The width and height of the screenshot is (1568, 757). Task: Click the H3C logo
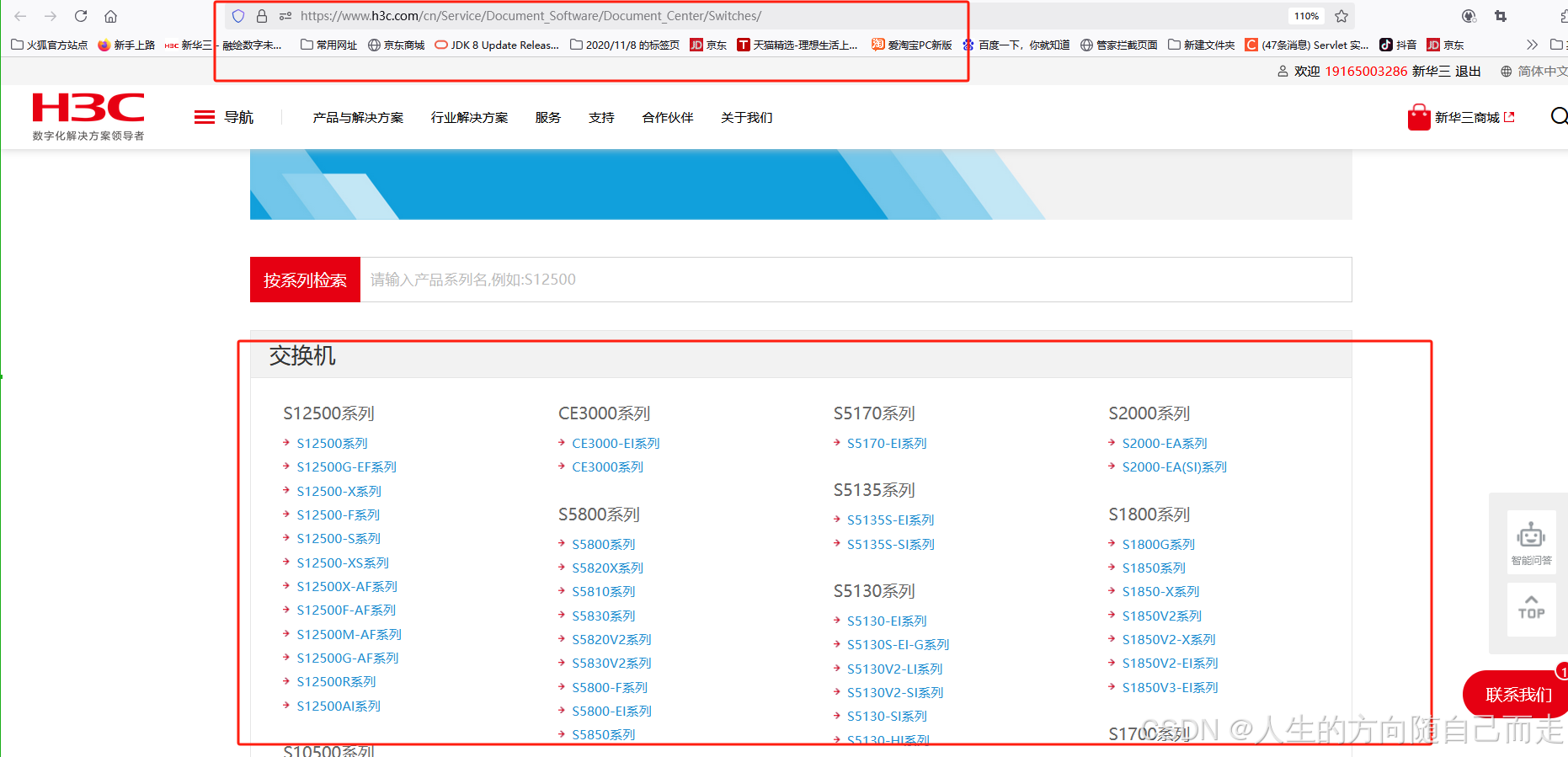pyautogui.click(x=88, y=116)
